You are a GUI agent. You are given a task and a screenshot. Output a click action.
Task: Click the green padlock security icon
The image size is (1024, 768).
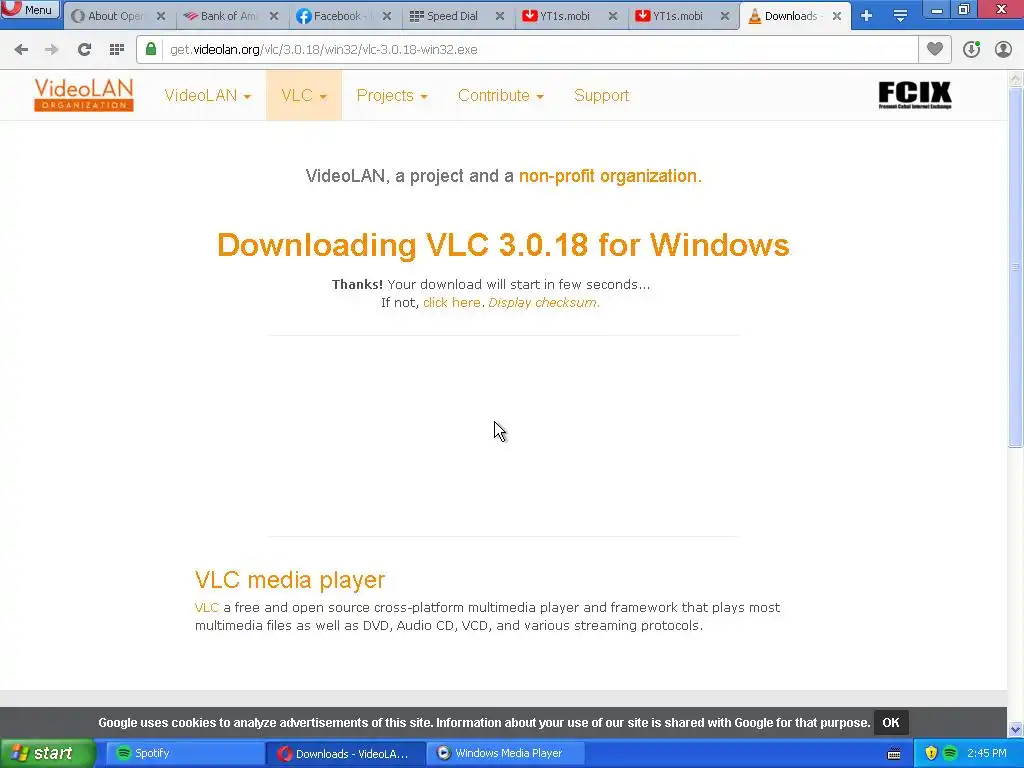click(151, 50)
